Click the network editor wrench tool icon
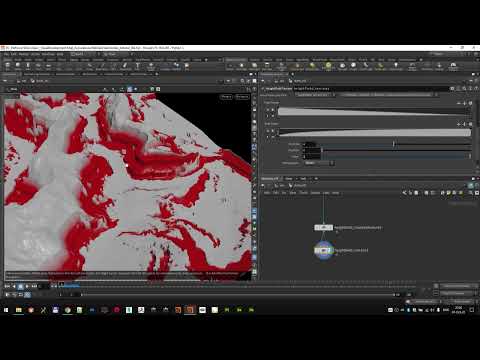 [405, 193]
